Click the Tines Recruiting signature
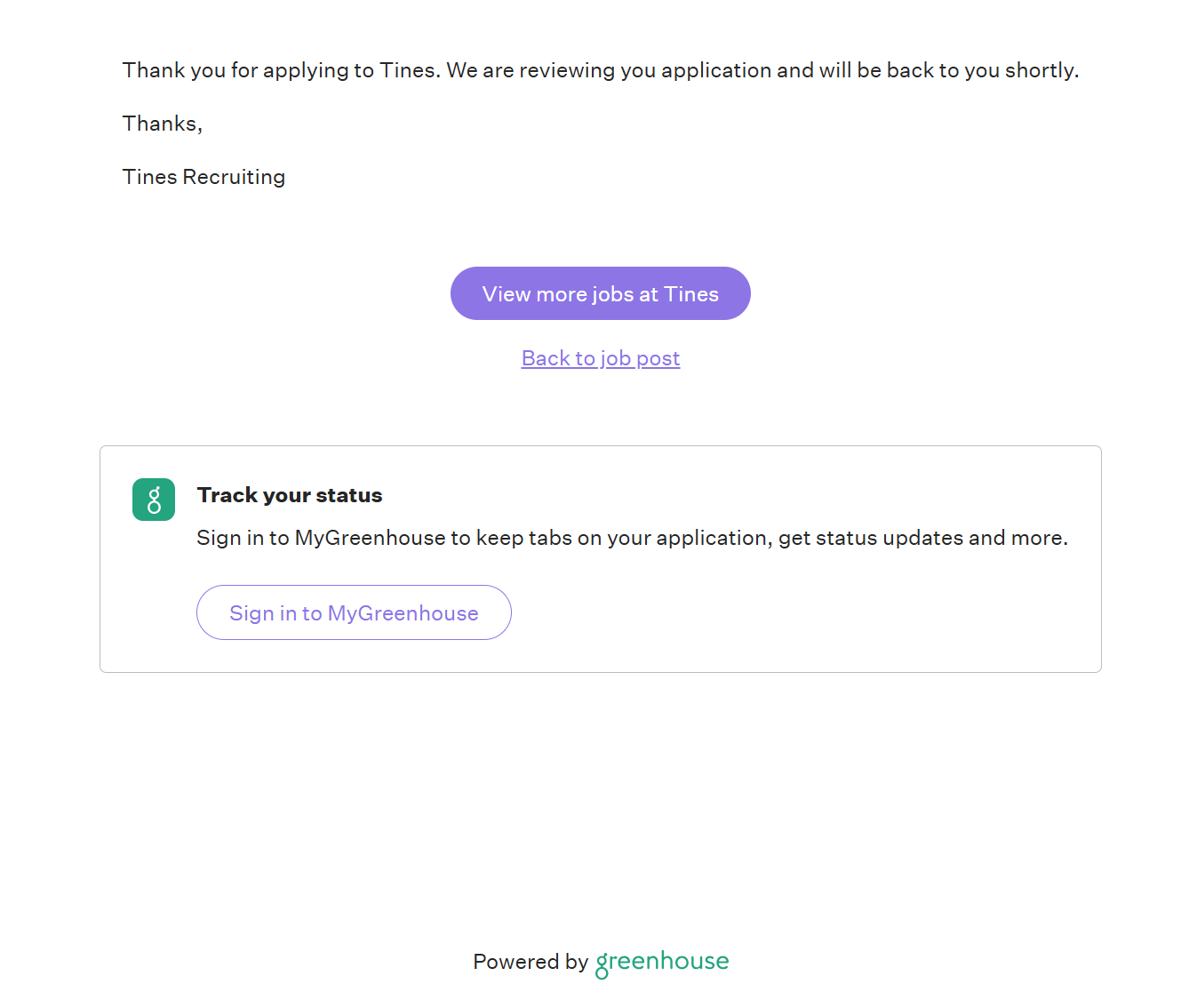 coord(203,177)
